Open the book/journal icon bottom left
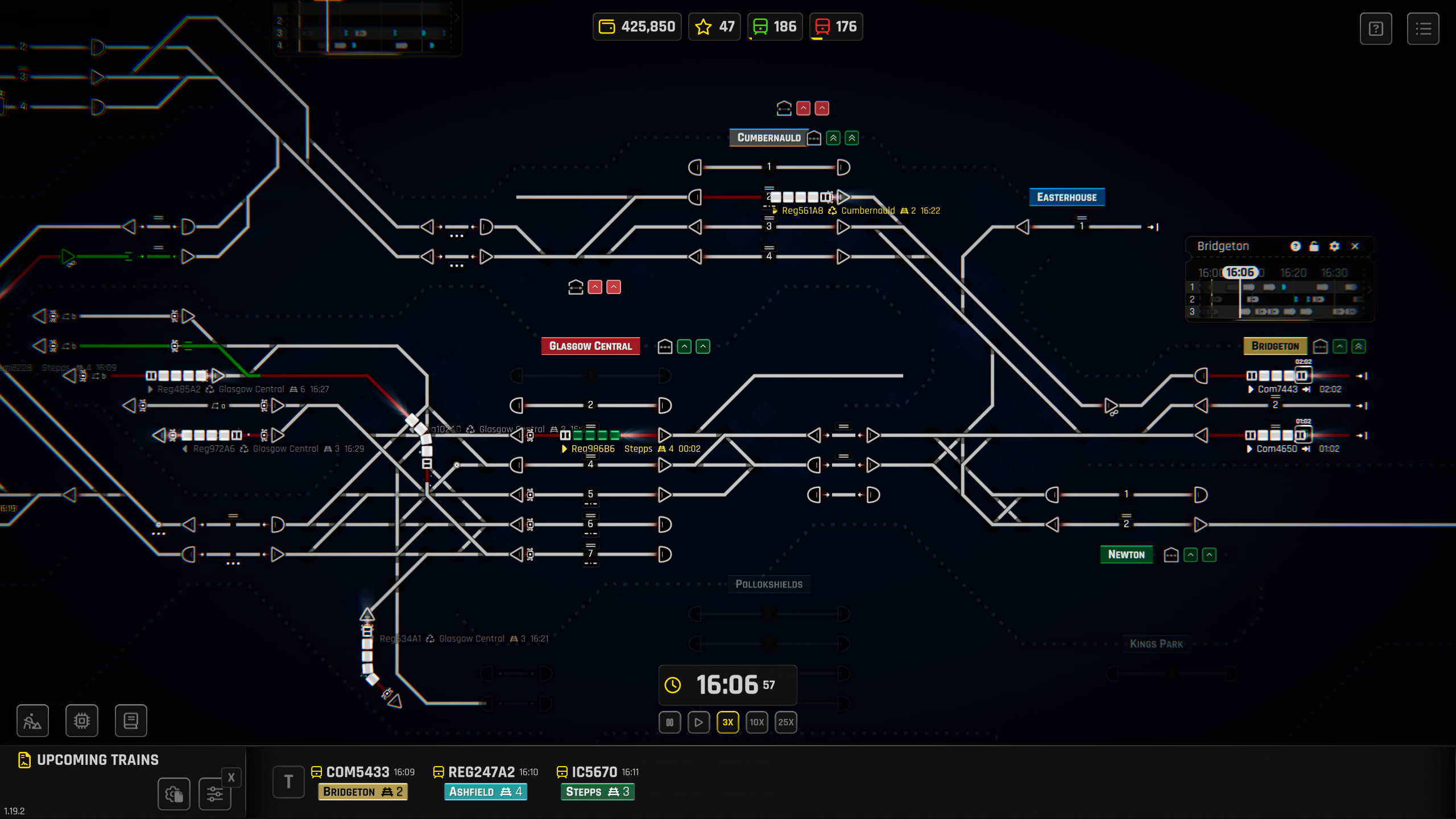1456x819 pixels. [x=130, y=721]
